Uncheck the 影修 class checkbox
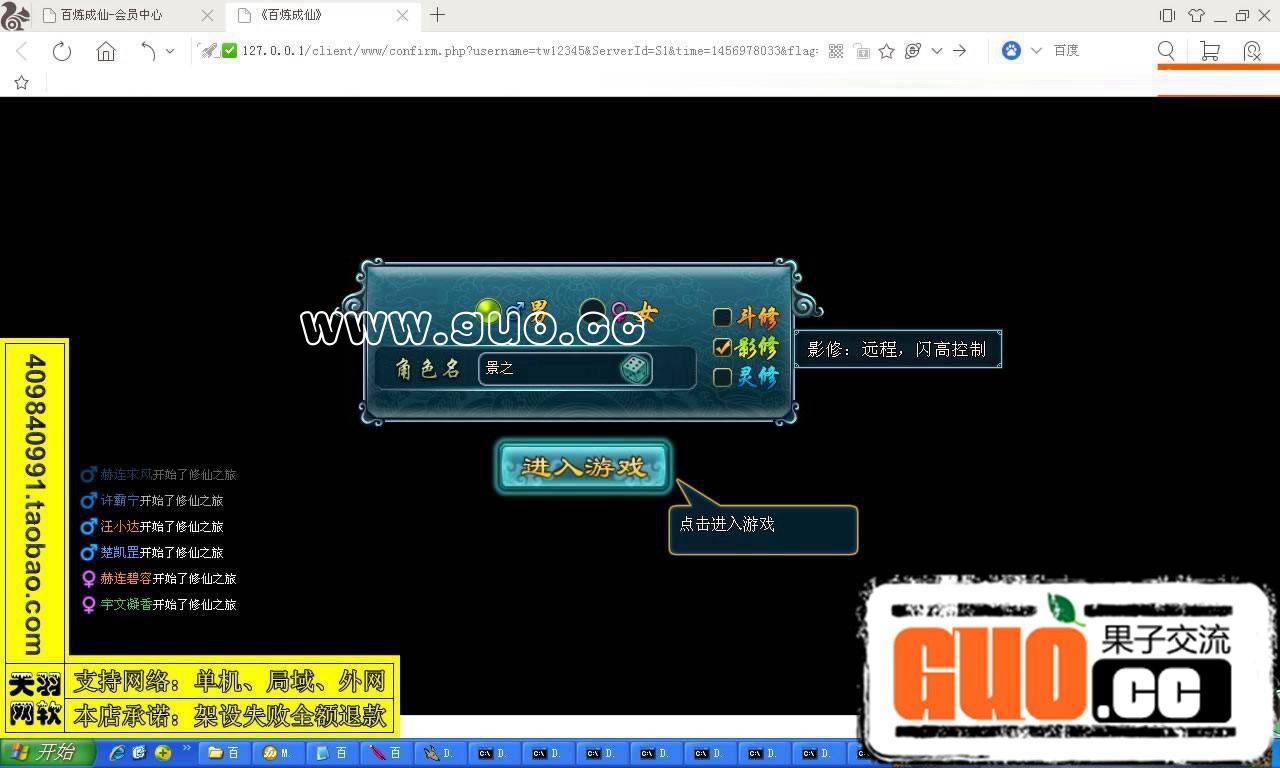Image resolution: width=1280 pixels, height=768 pixels. click(722, 347)
